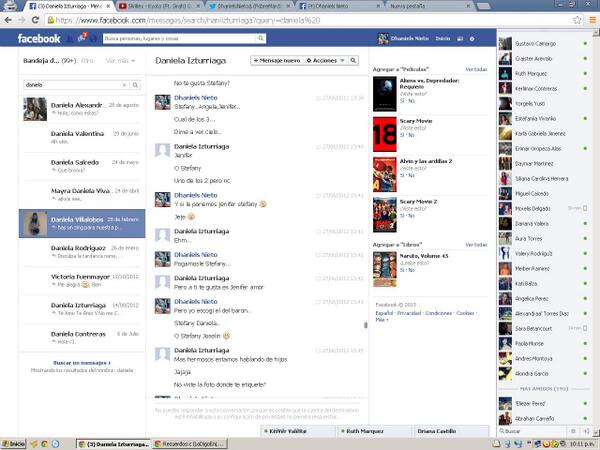The width and height of the screenshot is (600, 450).
Task: Open Victoria Fuenmayor conversation
Action: (82, 280)
